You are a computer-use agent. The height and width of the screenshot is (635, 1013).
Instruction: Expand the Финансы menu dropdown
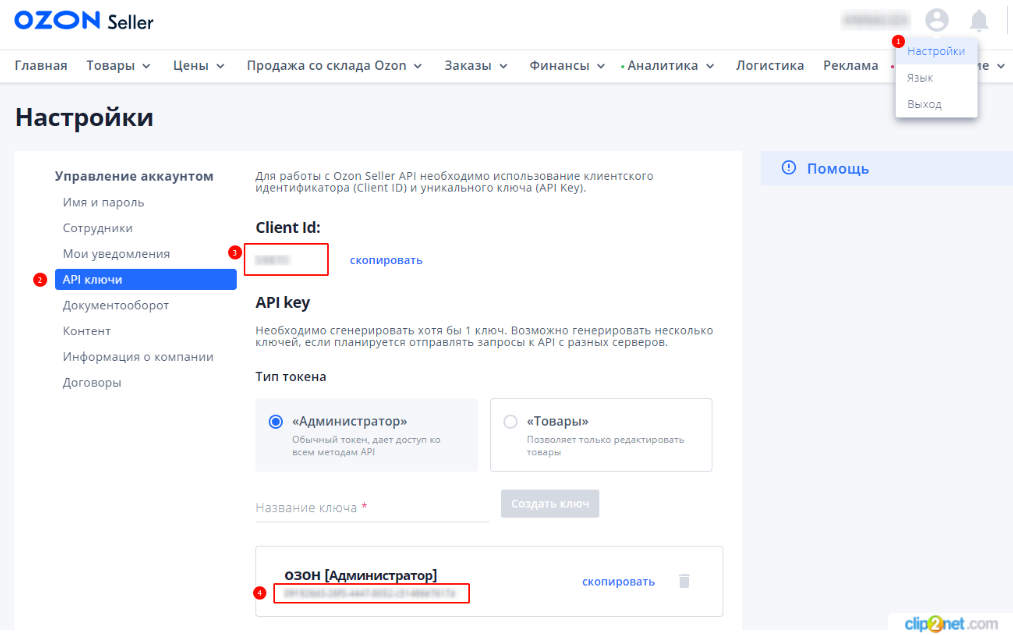(567, 65)
